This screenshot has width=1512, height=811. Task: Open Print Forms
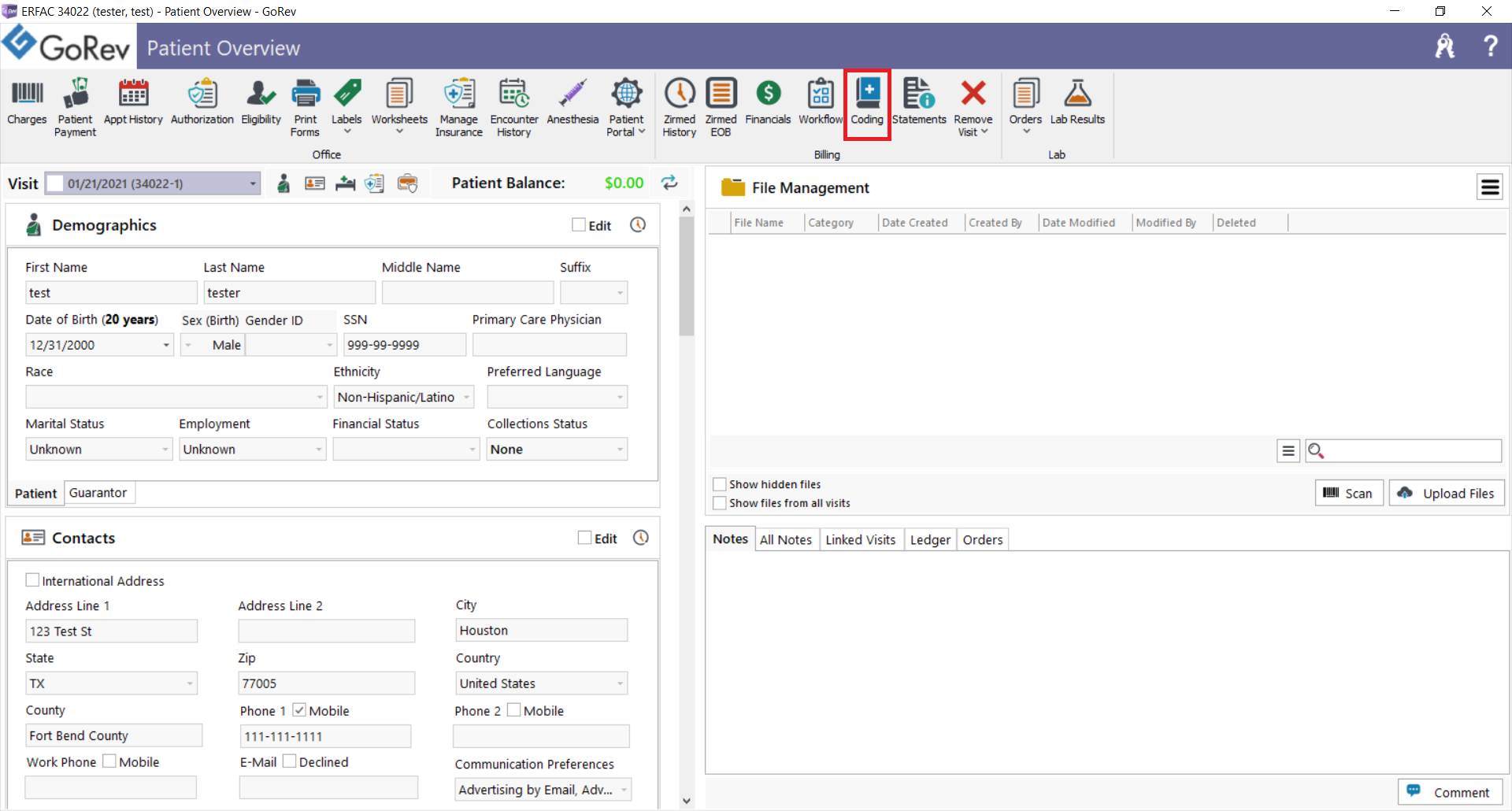(306, 108)
